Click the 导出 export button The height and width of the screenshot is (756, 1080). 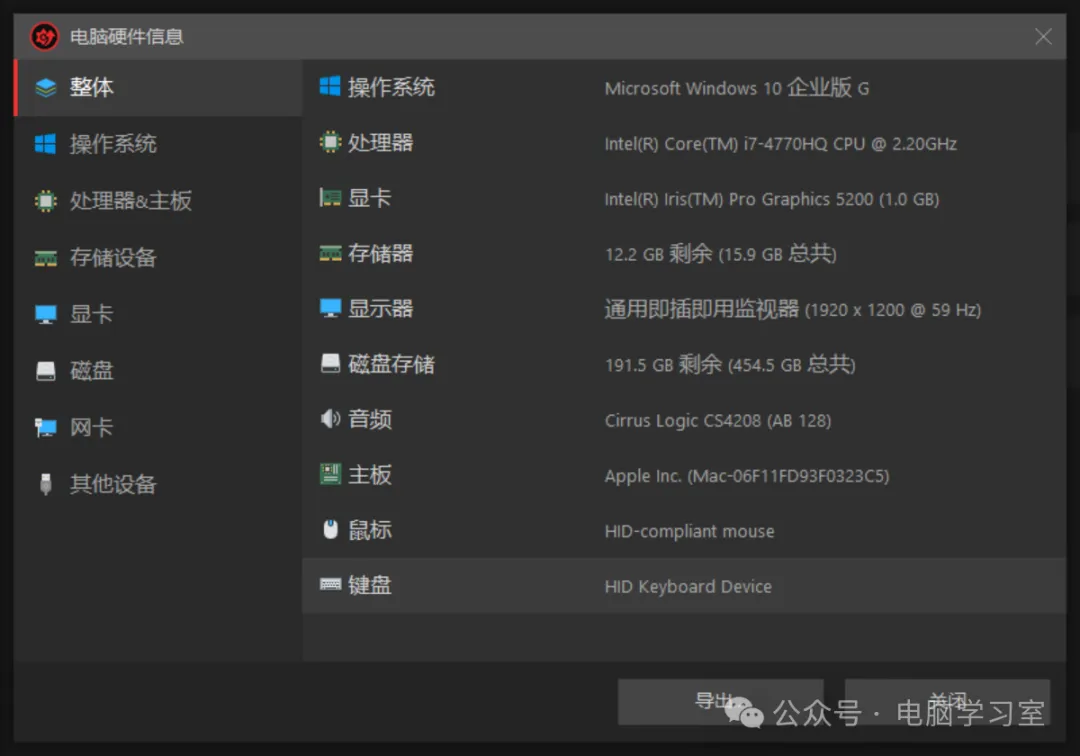(x=720, y=702)
